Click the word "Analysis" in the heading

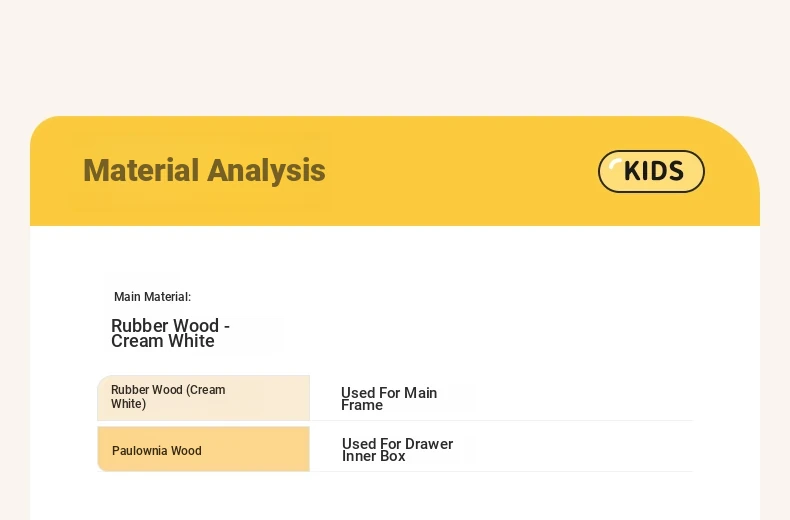coord(267,171)
